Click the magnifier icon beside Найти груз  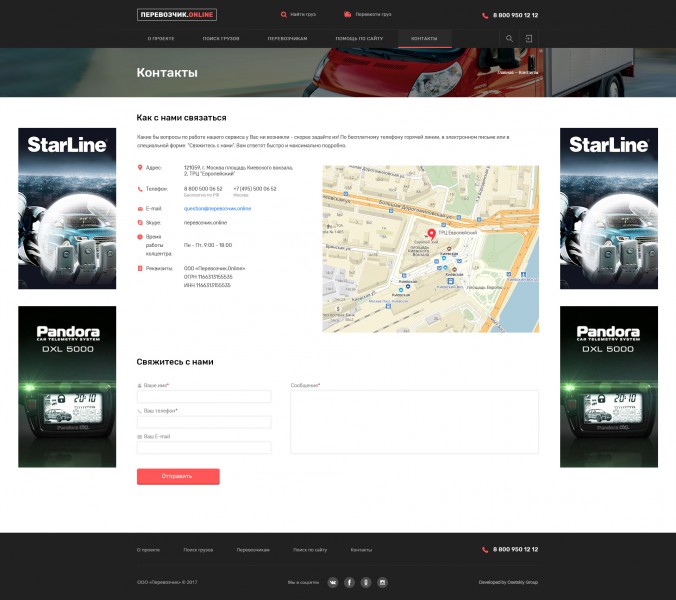click(x=284, y=15)
